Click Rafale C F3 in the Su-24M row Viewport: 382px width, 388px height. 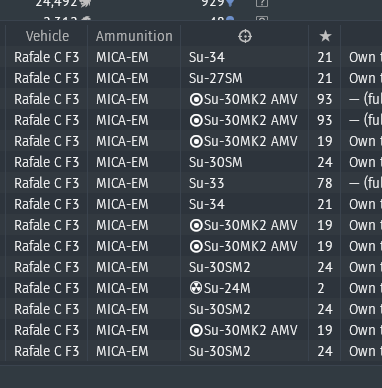coord(47,288)
